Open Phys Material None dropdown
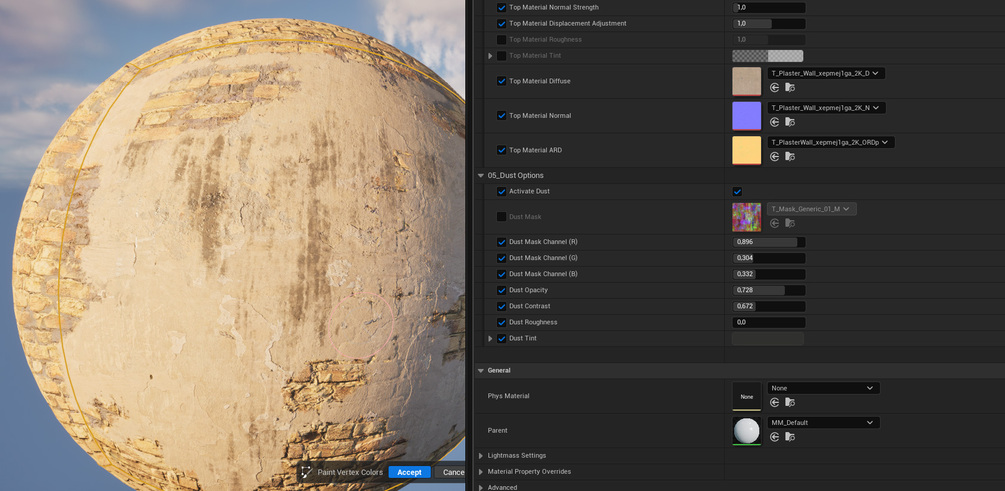 click(x=824, y=388)
